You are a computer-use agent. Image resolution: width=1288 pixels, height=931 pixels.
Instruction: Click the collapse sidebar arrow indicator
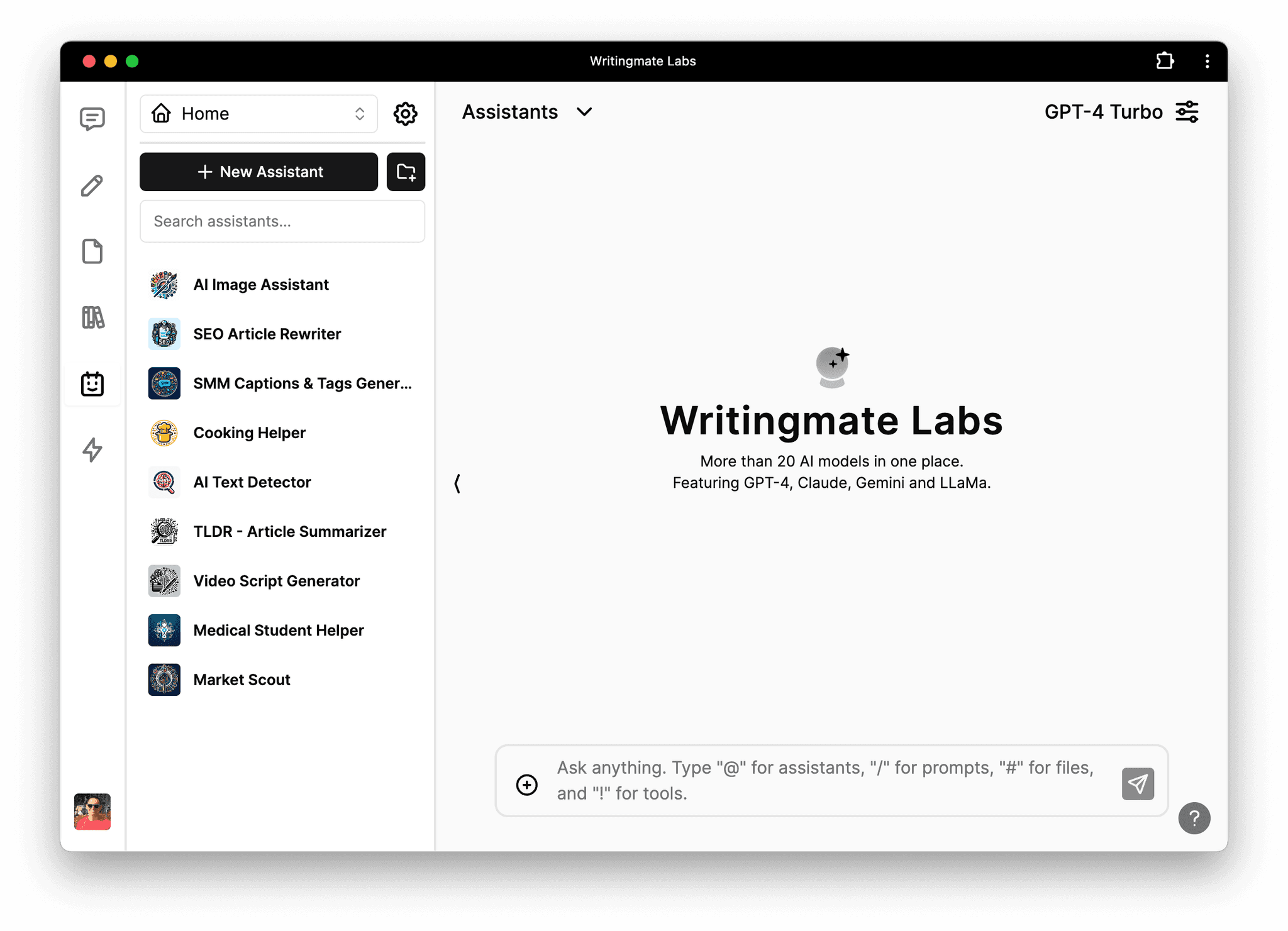(456, 484)
